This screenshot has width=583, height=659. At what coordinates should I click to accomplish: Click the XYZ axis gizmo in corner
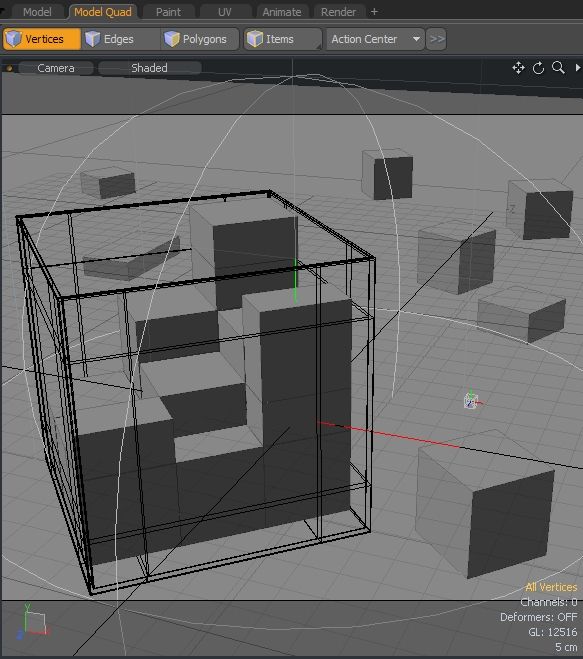[x=33, y=622]
